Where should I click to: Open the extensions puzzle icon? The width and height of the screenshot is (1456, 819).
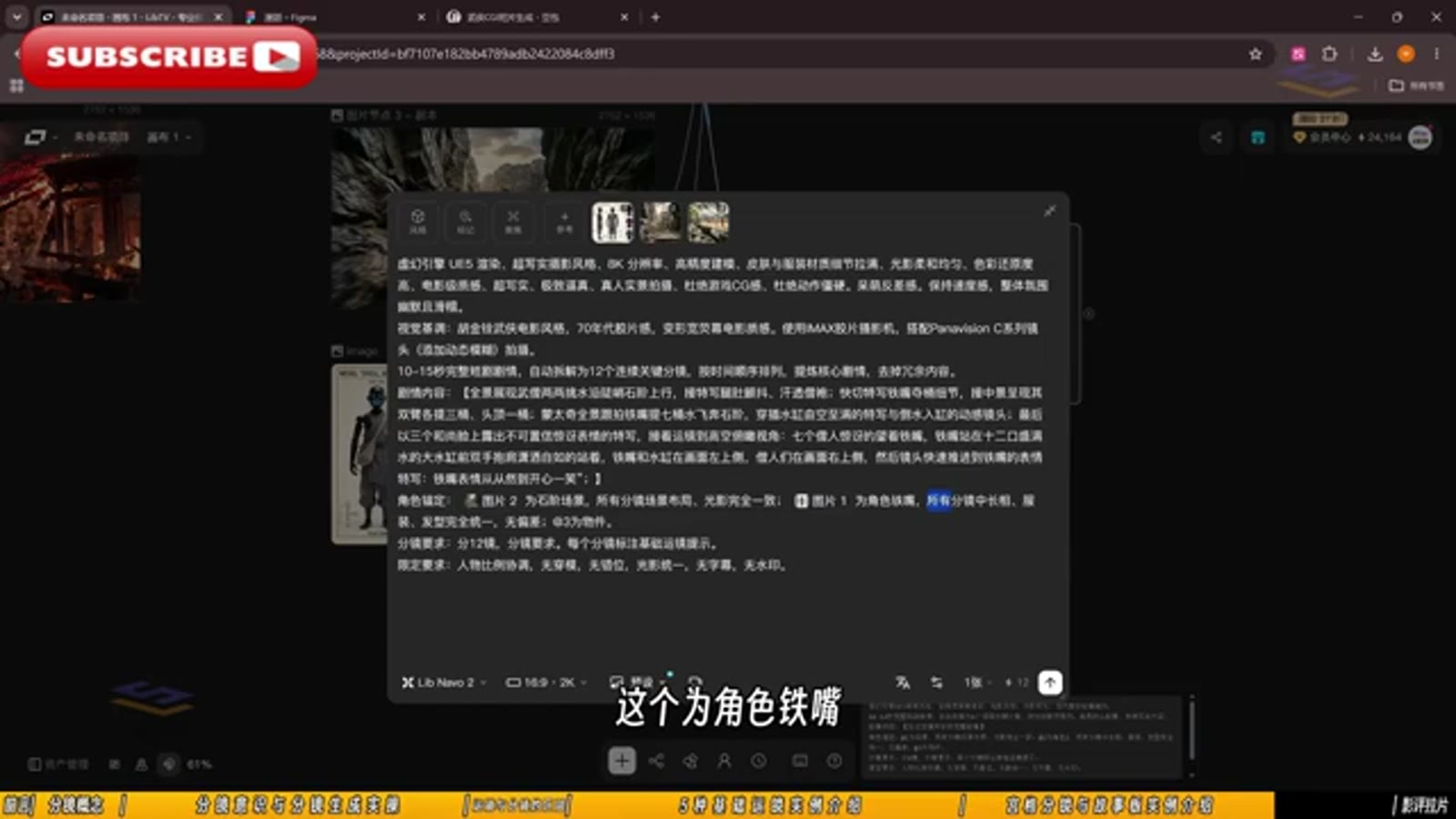1330,54
